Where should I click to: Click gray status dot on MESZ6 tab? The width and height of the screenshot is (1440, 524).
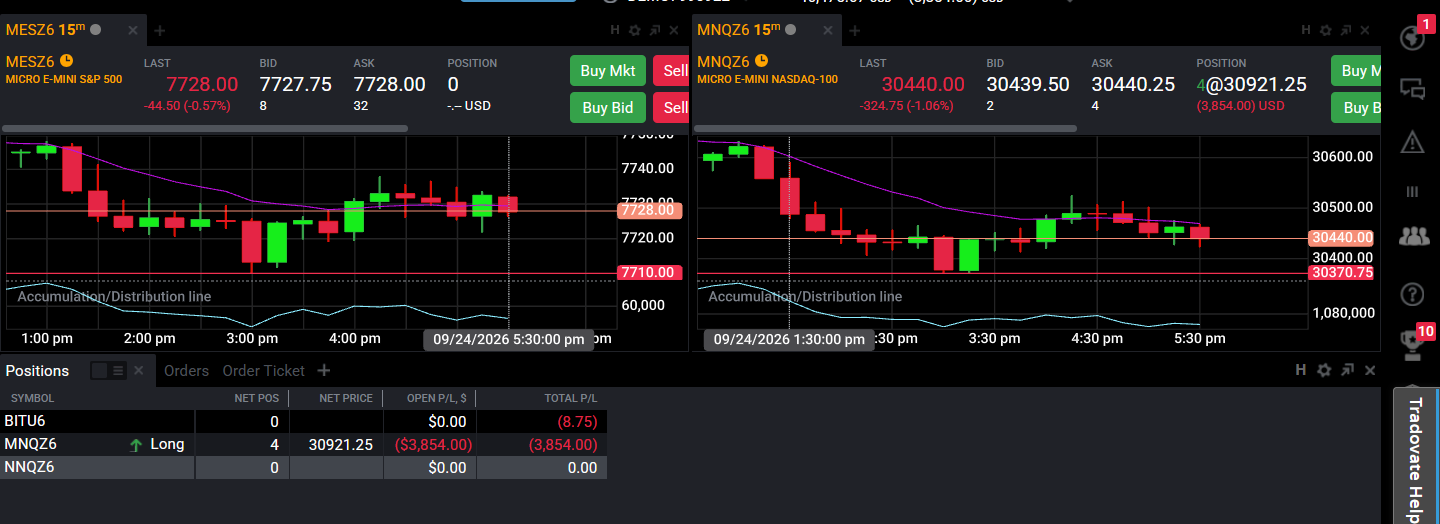(96, 30)
